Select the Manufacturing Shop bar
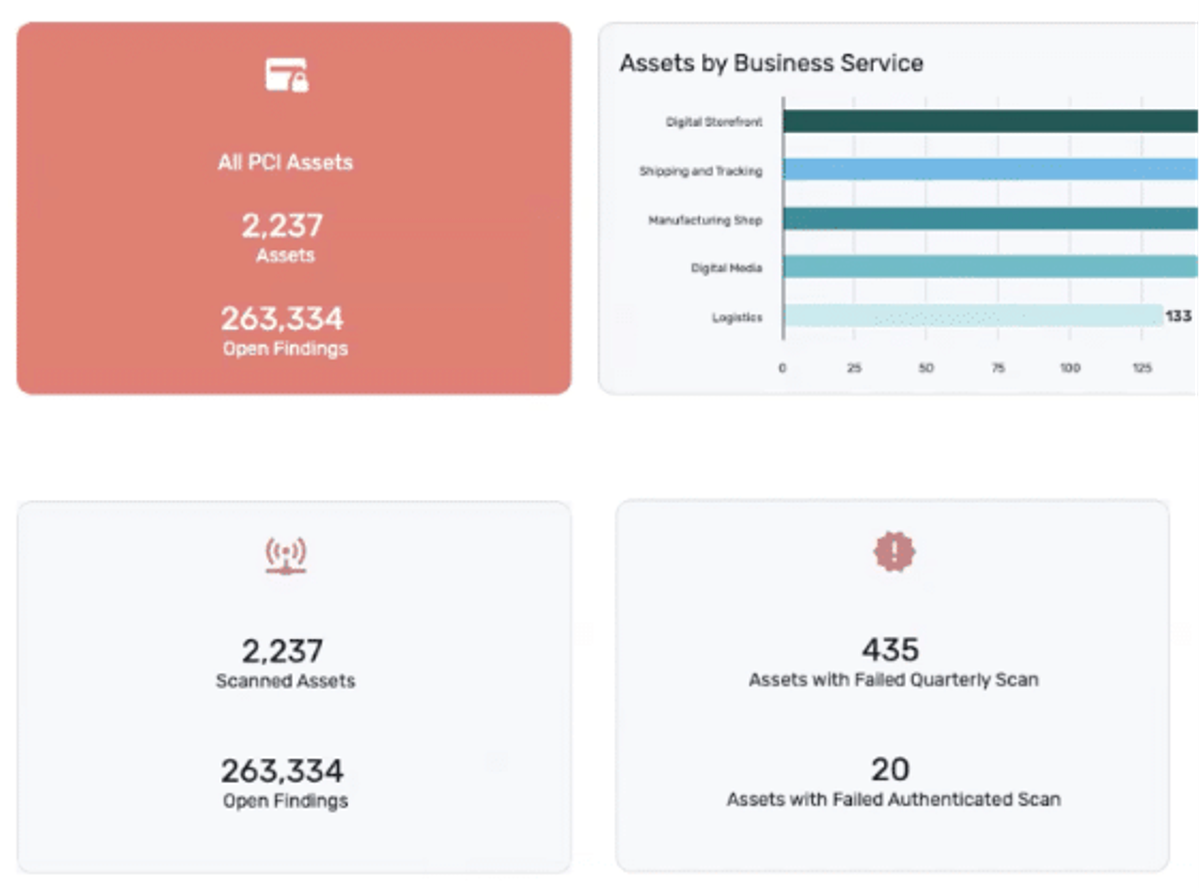 coord(990,218)
